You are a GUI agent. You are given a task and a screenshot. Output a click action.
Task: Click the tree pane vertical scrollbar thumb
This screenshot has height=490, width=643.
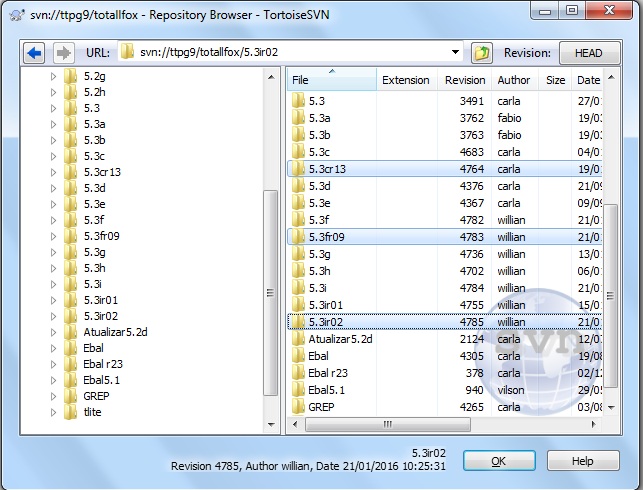point(270,293)
